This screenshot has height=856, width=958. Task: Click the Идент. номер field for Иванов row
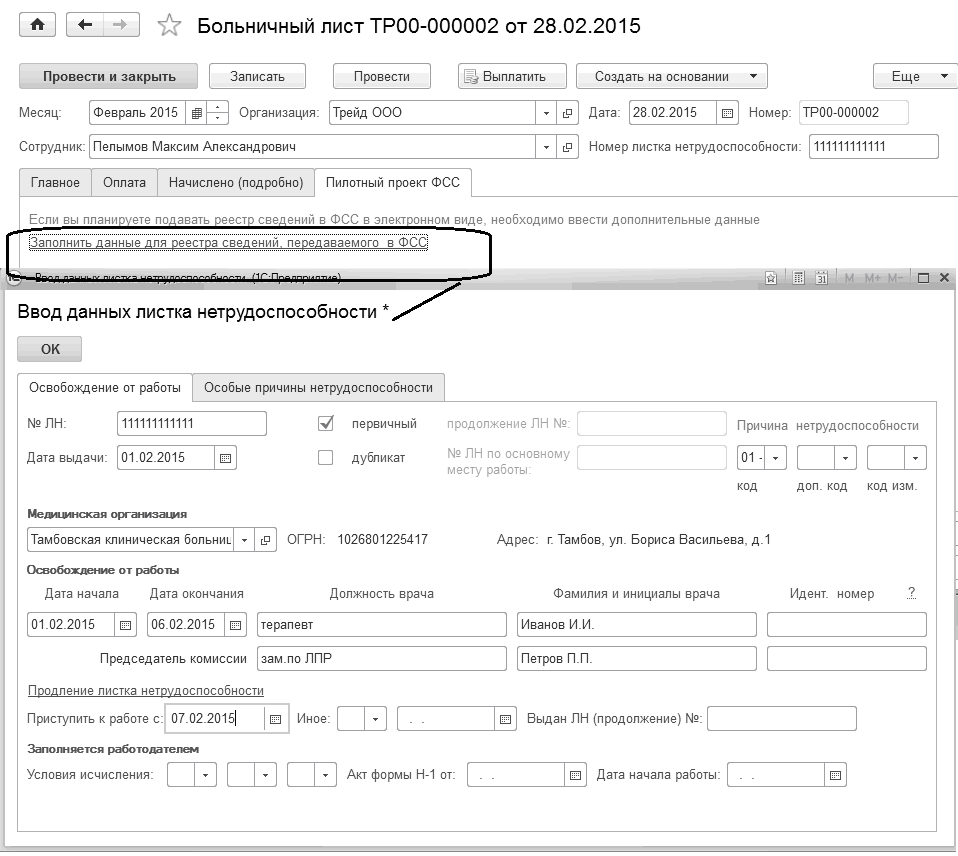(847, 625)
